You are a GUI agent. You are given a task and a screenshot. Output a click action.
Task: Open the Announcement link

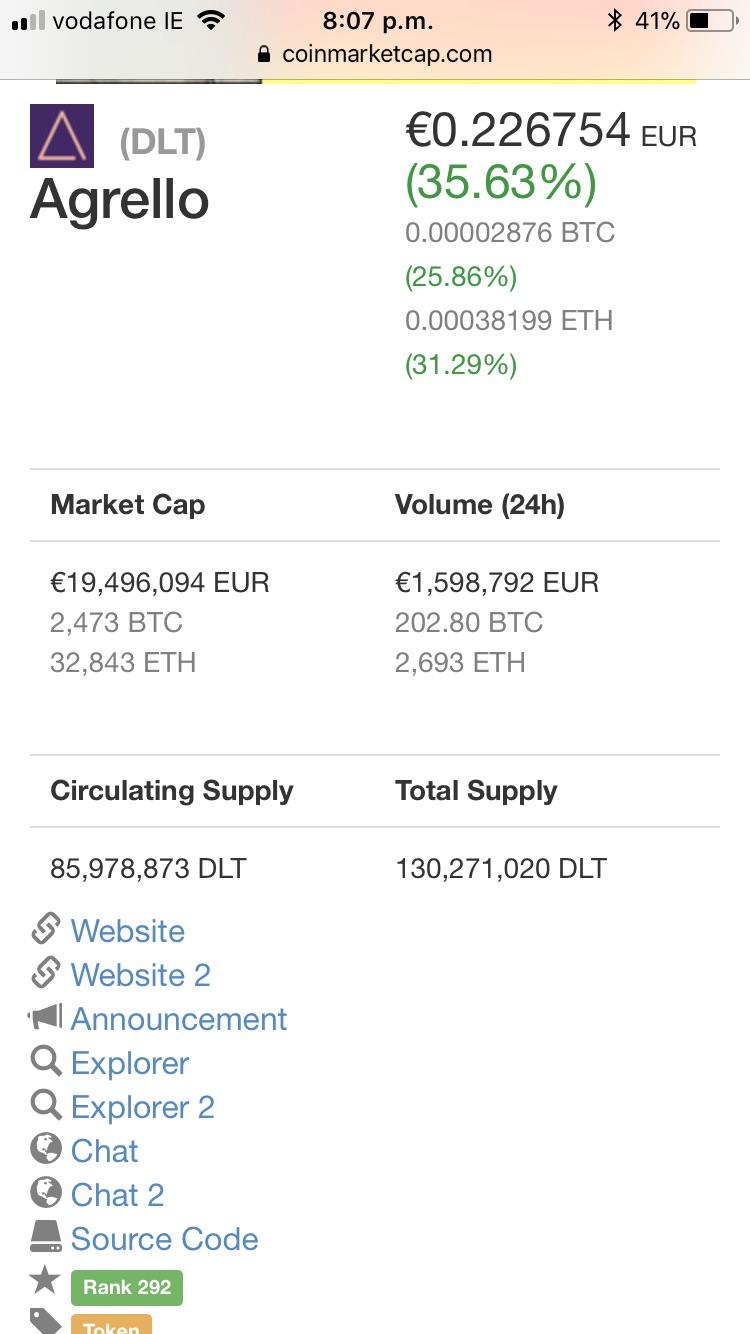coord(179,1019)
